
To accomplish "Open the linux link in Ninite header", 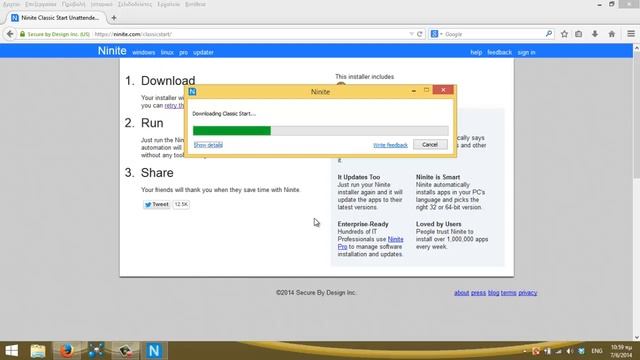I will pyautogui.click(x=167, y=53).
